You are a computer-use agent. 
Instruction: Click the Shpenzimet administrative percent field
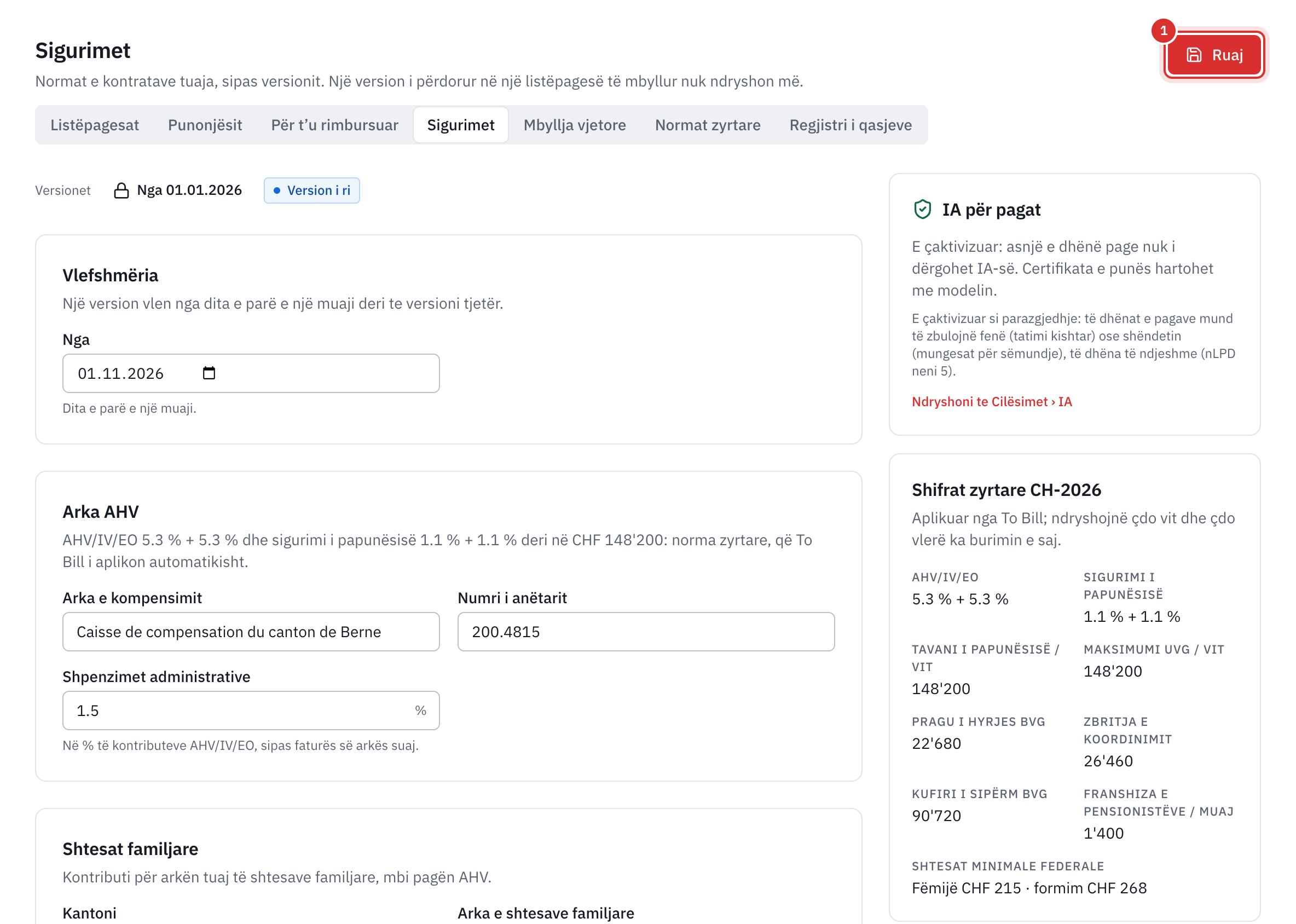coord(251,710)
